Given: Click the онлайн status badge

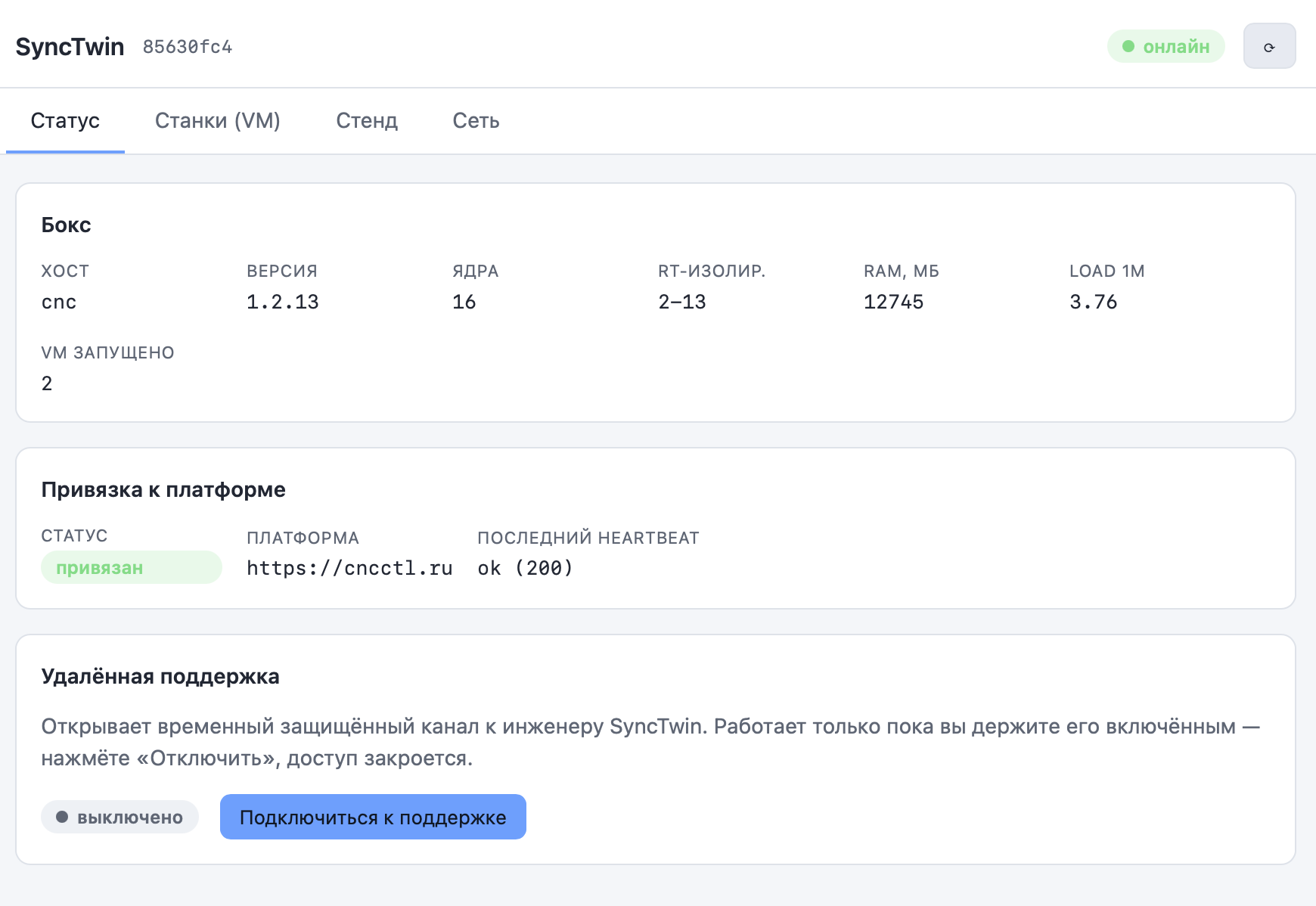Looking at the screenshot, I should (x=1165, y=46).
